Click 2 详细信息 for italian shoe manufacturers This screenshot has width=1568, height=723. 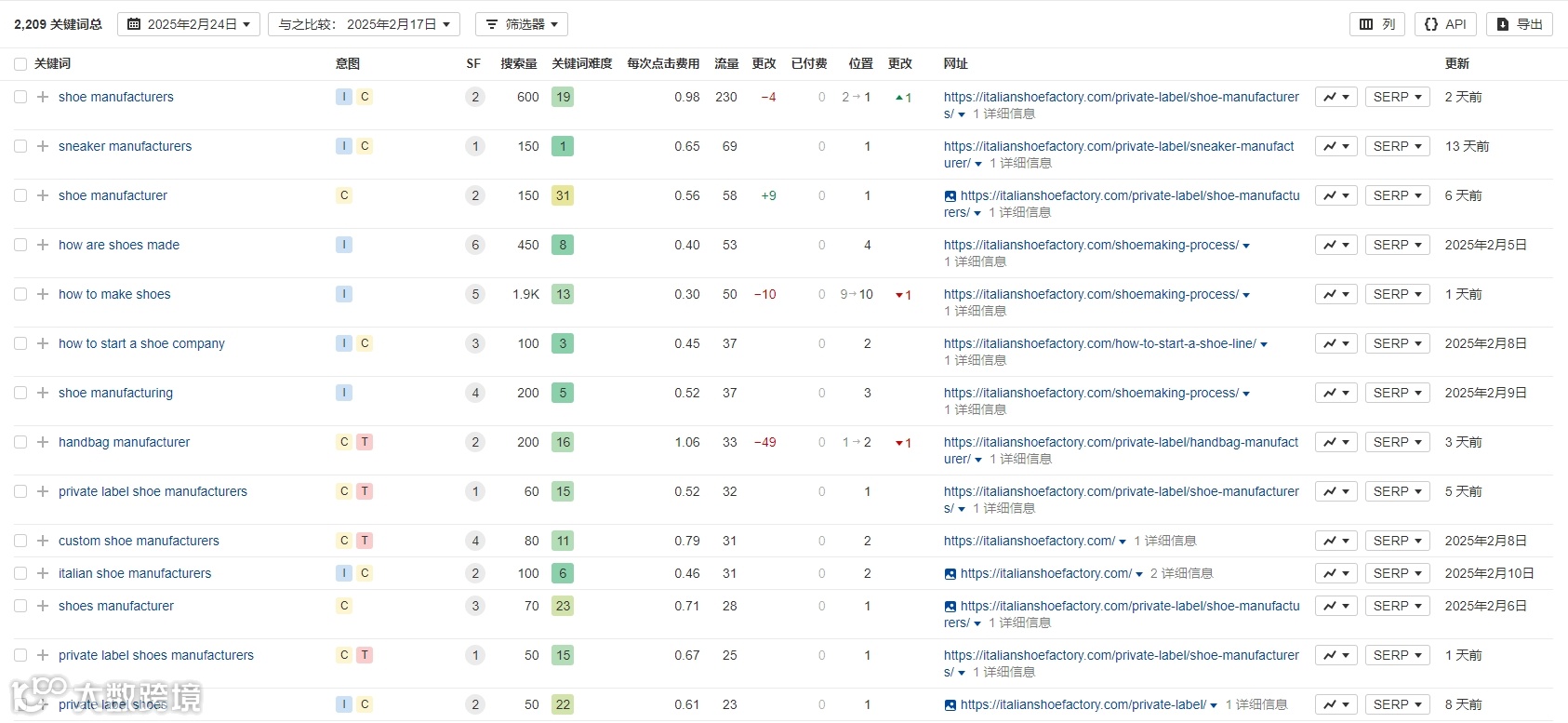pos(1181,573)
